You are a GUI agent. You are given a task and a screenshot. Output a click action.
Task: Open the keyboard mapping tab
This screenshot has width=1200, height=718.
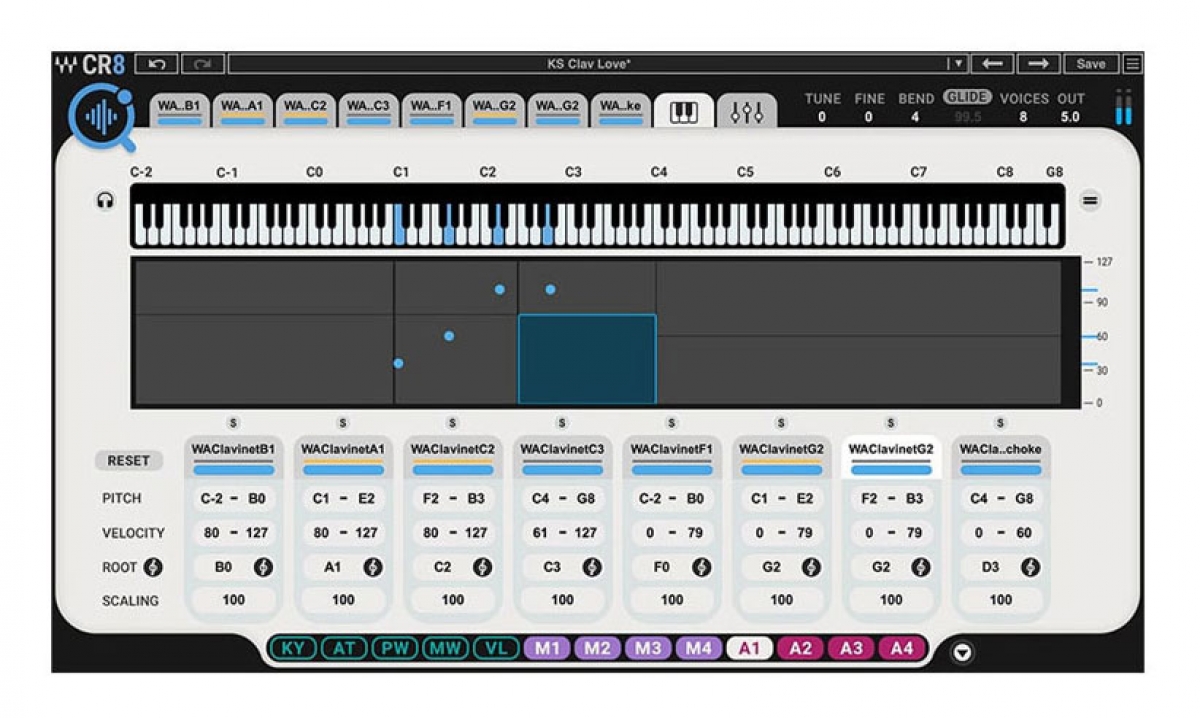(684, 111)
